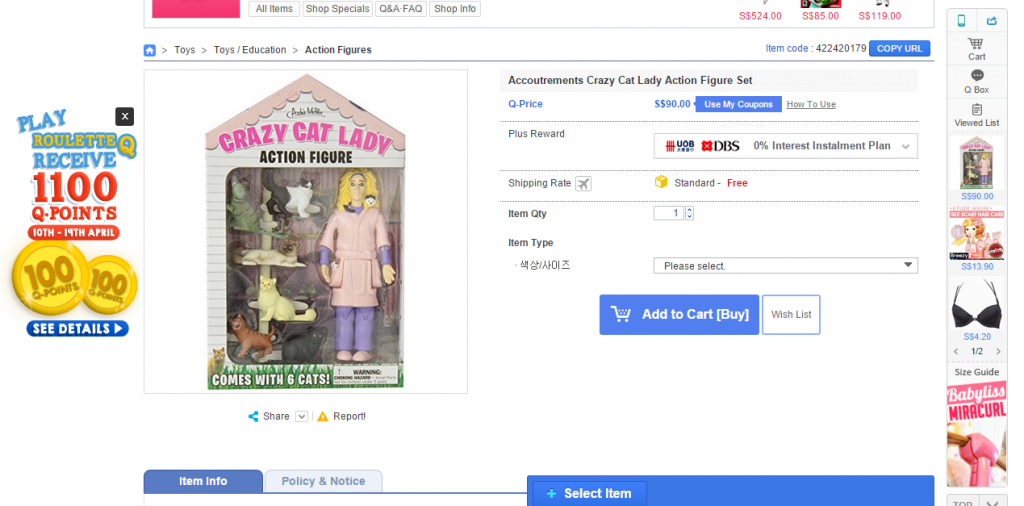This screenshot has width=1024, height=506.
Task: Click the airplane icon beside Shipping Rate
Action: (x=584, y=183)
